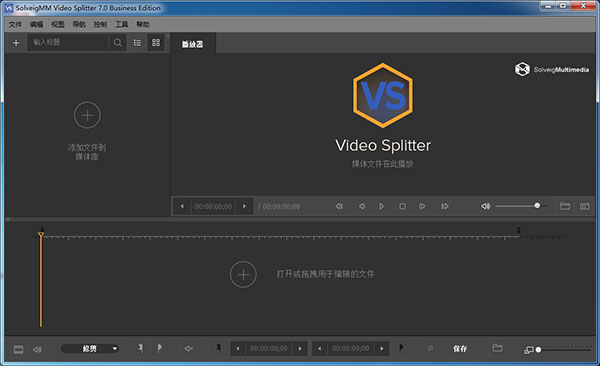Set the fragment end marker icon
The height and width of the screenshot is (366, 600).
[401, 348]
